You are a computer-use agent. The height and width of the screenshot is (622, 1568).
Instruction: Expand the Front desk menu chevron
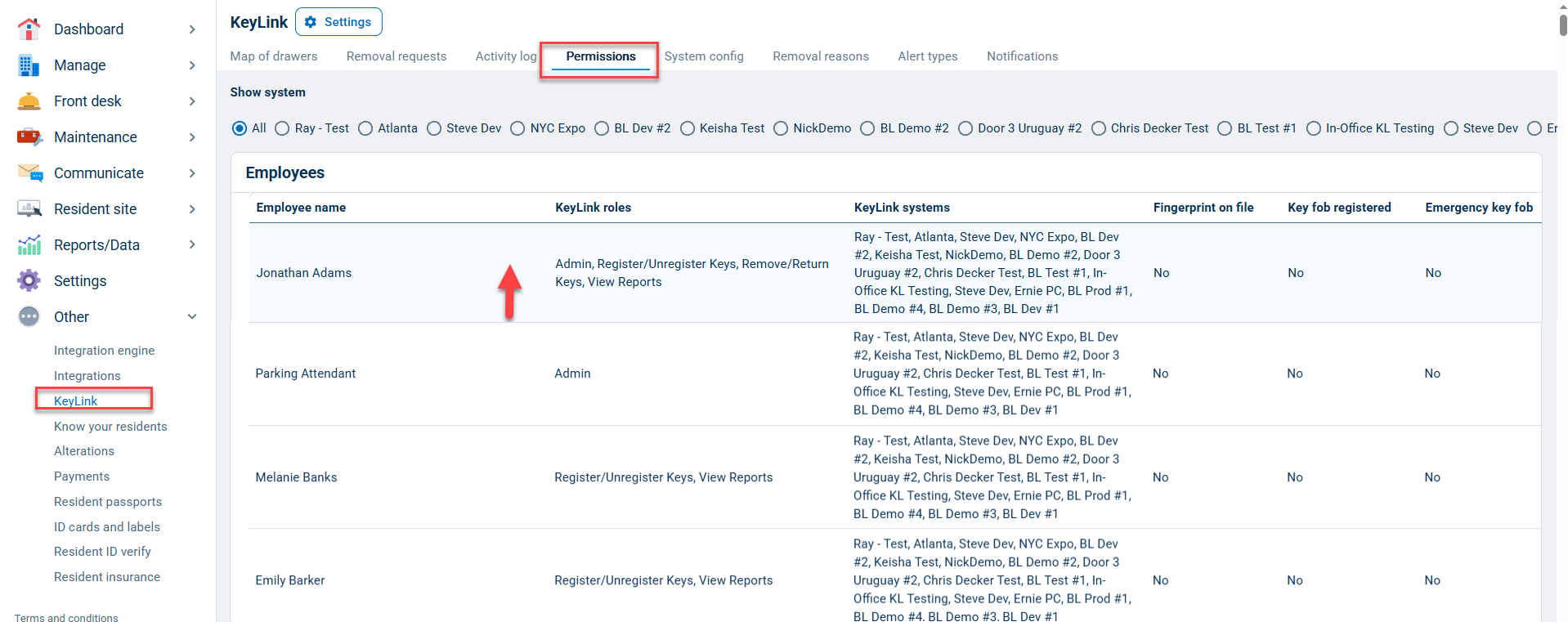(x=192, y=101)
